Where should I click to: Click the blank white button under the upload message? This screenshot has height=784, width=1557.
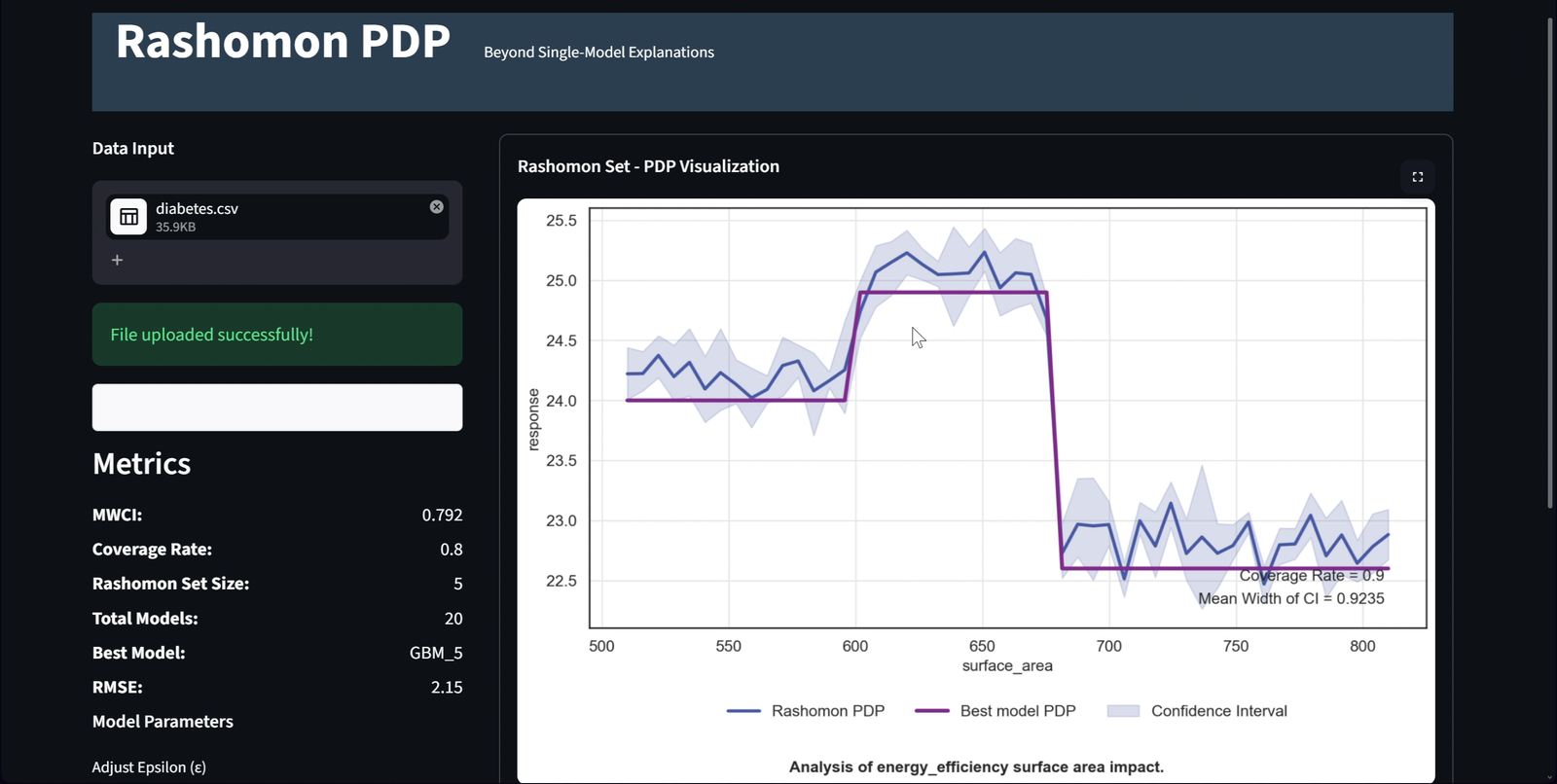click(277, 408)
